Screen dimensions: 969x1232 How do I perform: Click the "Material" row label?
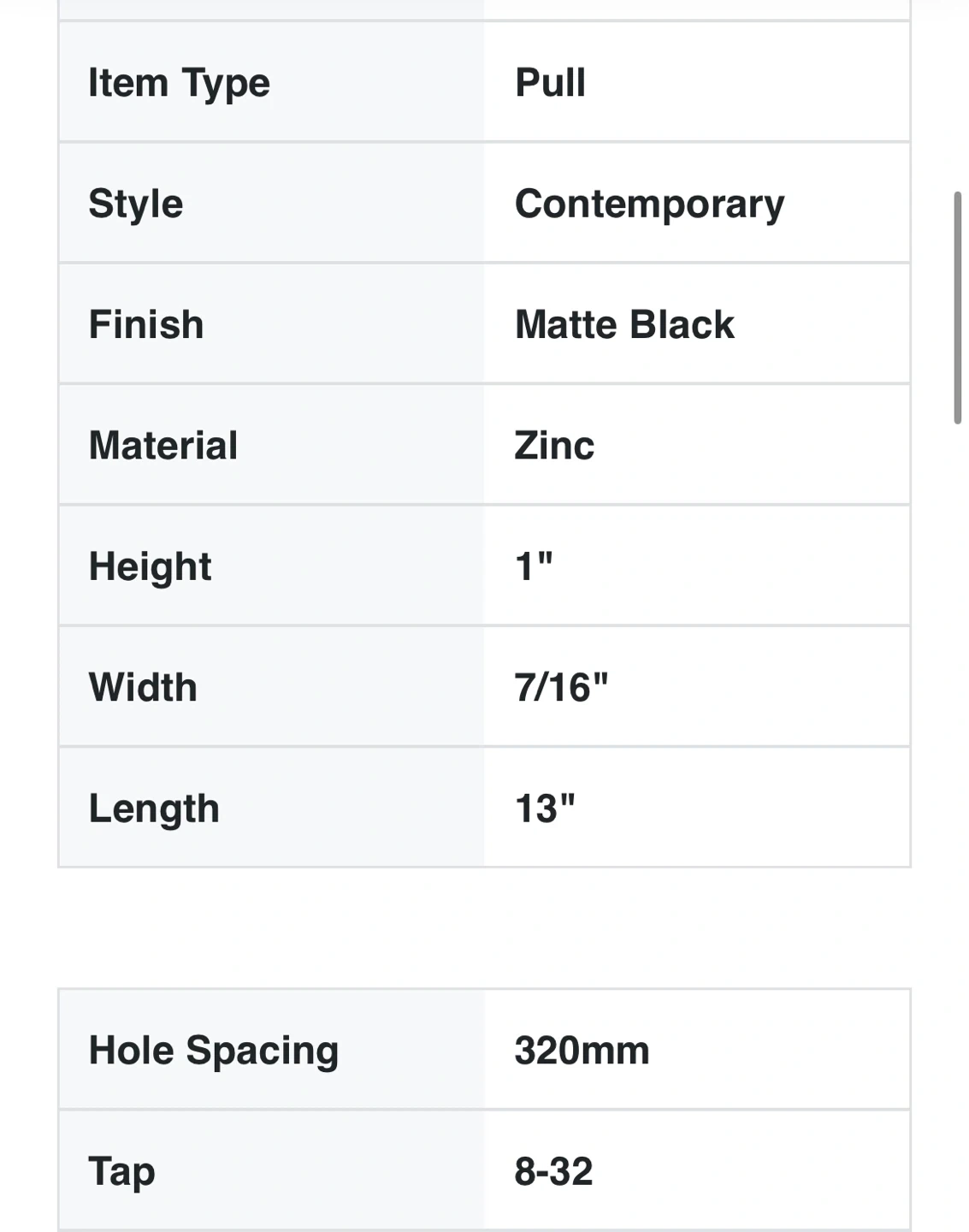[163, 446]
